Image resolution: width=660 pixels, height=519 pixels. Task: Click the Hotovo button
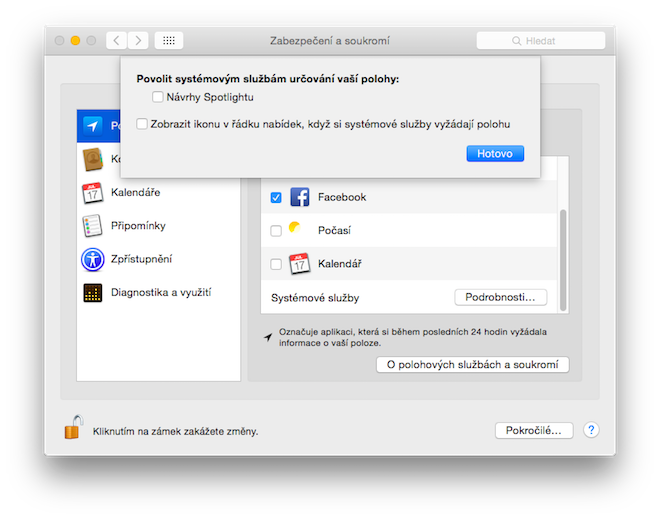(x=495, y=154)
